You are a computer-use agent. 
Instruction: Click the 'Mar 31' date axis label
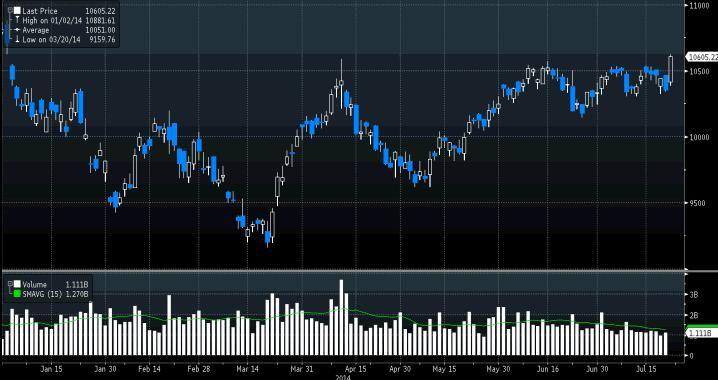(302, 369)
